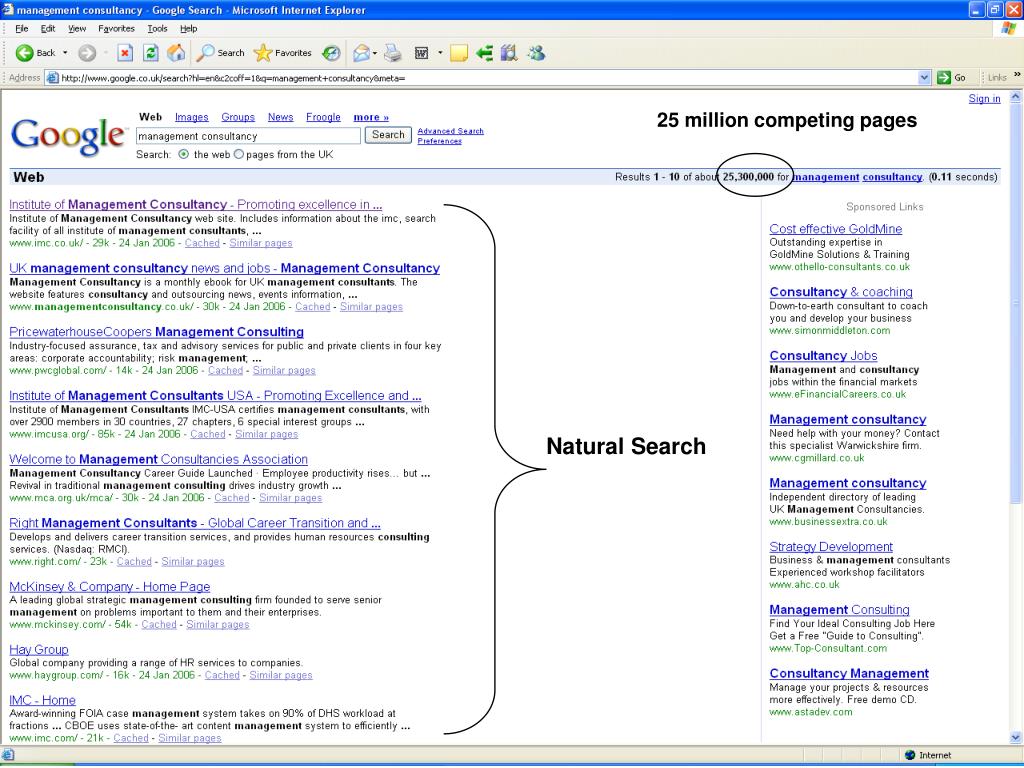This screenshot has height=768, width=1024.
Task: Print the page with printer icon
Action: (392, 53)
